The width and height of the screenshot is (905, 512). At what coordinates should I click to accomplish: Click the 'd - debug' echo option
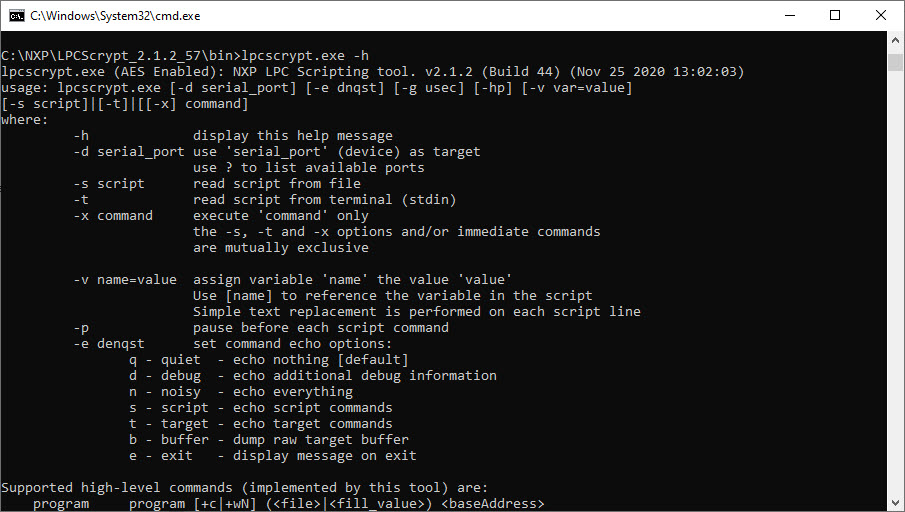[x=165, y=376]
